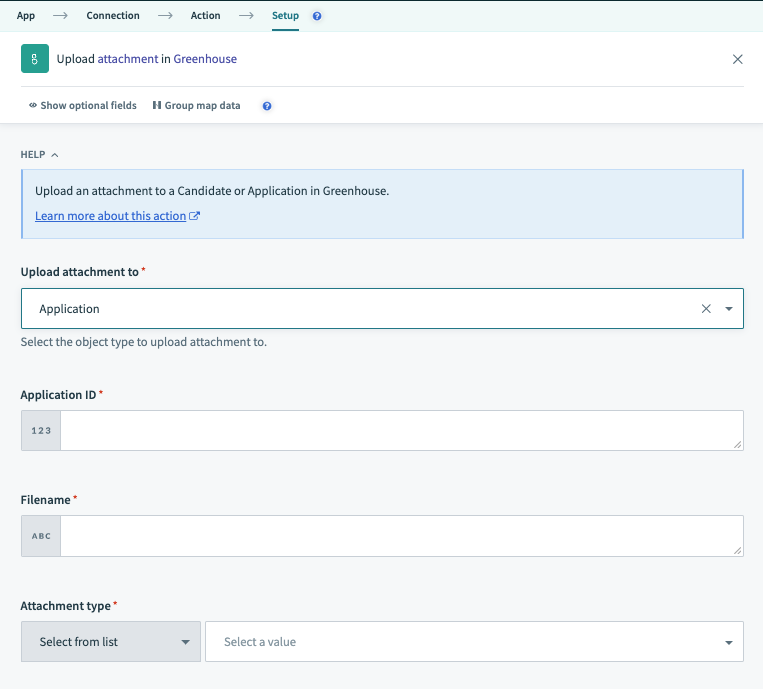Viewport: 763px width, 689px height.
Task: Click help icon beside Group map data
Action: 267,106
